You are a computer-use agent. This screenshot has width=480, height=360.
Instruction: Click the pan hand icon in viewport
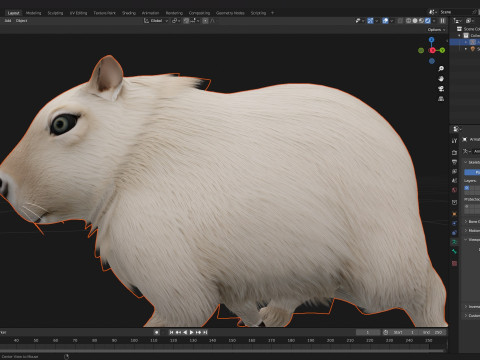point(441,79)
